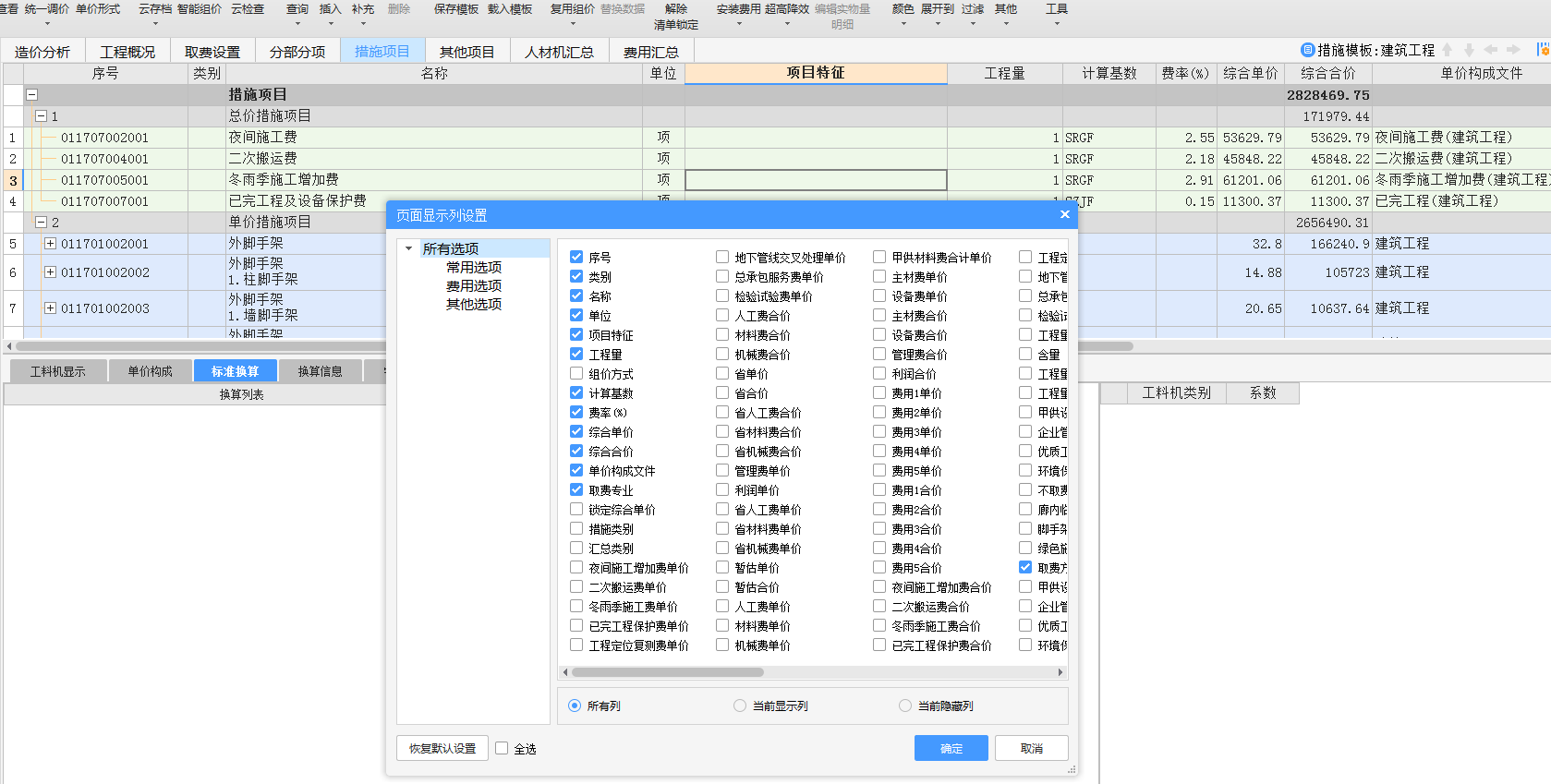
Task: Click the move-down arrow beside 措施模板
Action: 1469,50
